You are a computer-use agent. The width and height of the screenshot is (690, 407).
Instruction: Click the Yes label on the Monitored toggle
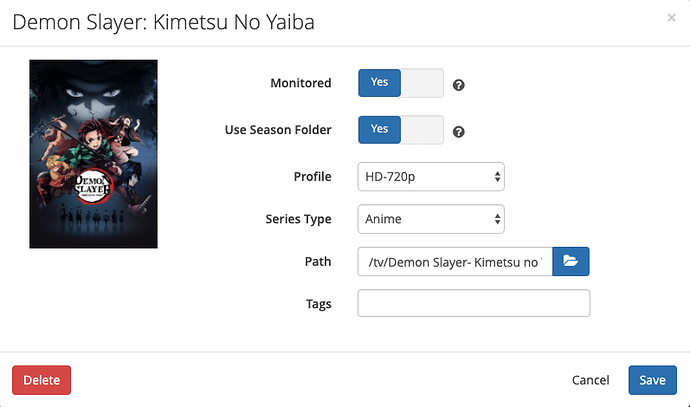(379, 82)
